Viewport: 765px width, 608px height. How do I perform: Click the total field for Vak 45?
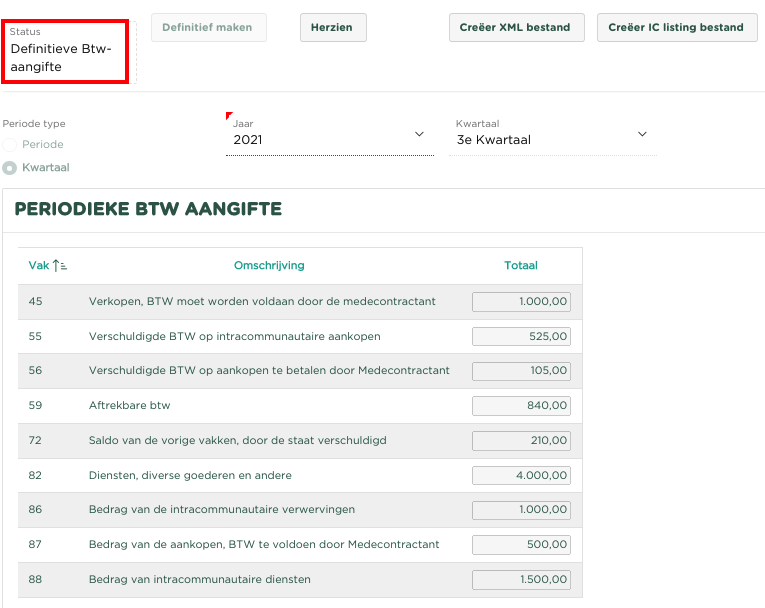point(521,302)
